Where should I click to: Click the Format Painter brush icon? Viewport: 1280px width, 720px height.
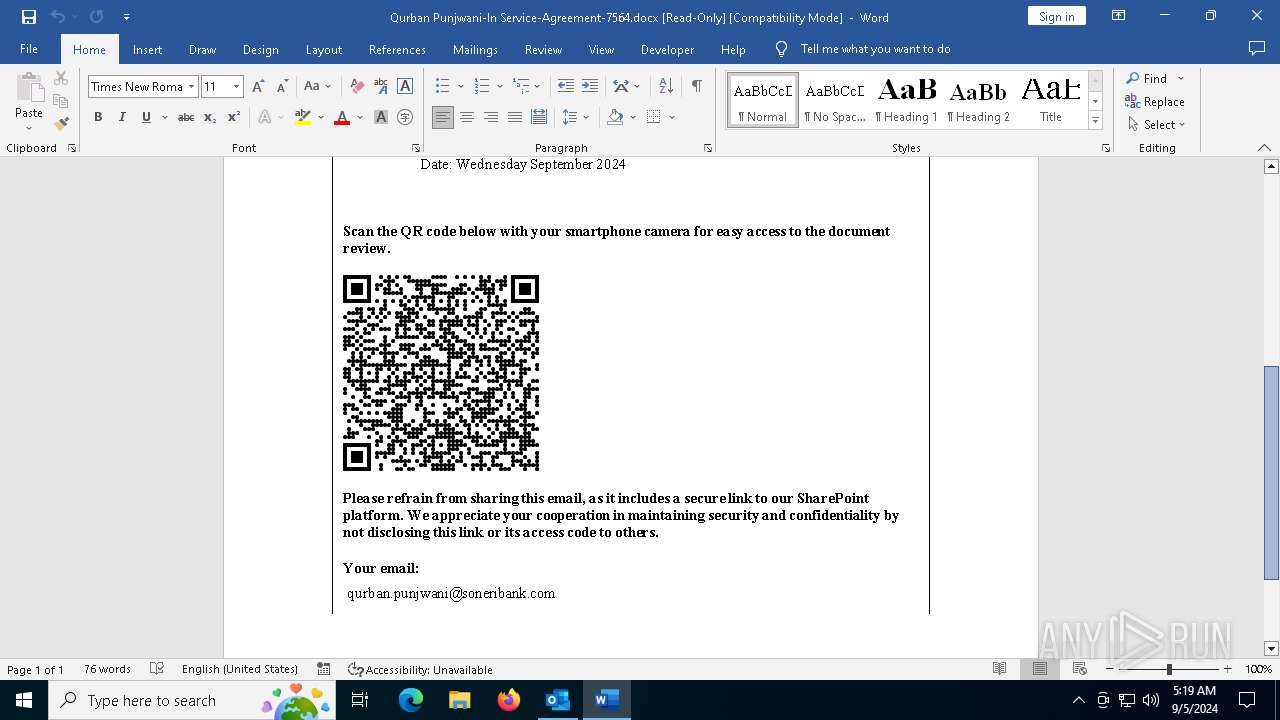tap(61, 124)
